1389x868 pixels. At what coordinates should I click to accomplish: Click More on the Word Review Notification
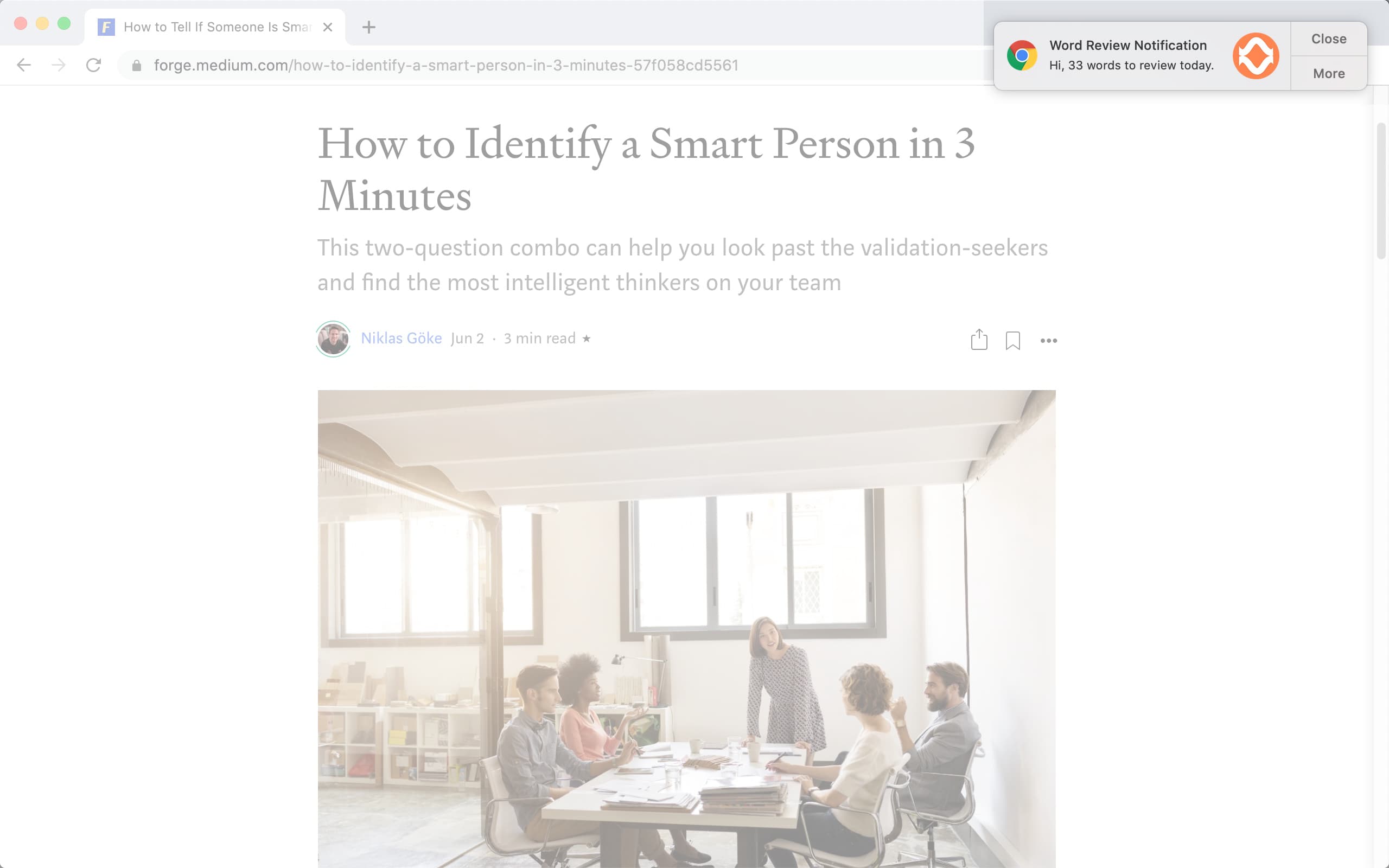pyautogui.click(x=1329, y=73)
